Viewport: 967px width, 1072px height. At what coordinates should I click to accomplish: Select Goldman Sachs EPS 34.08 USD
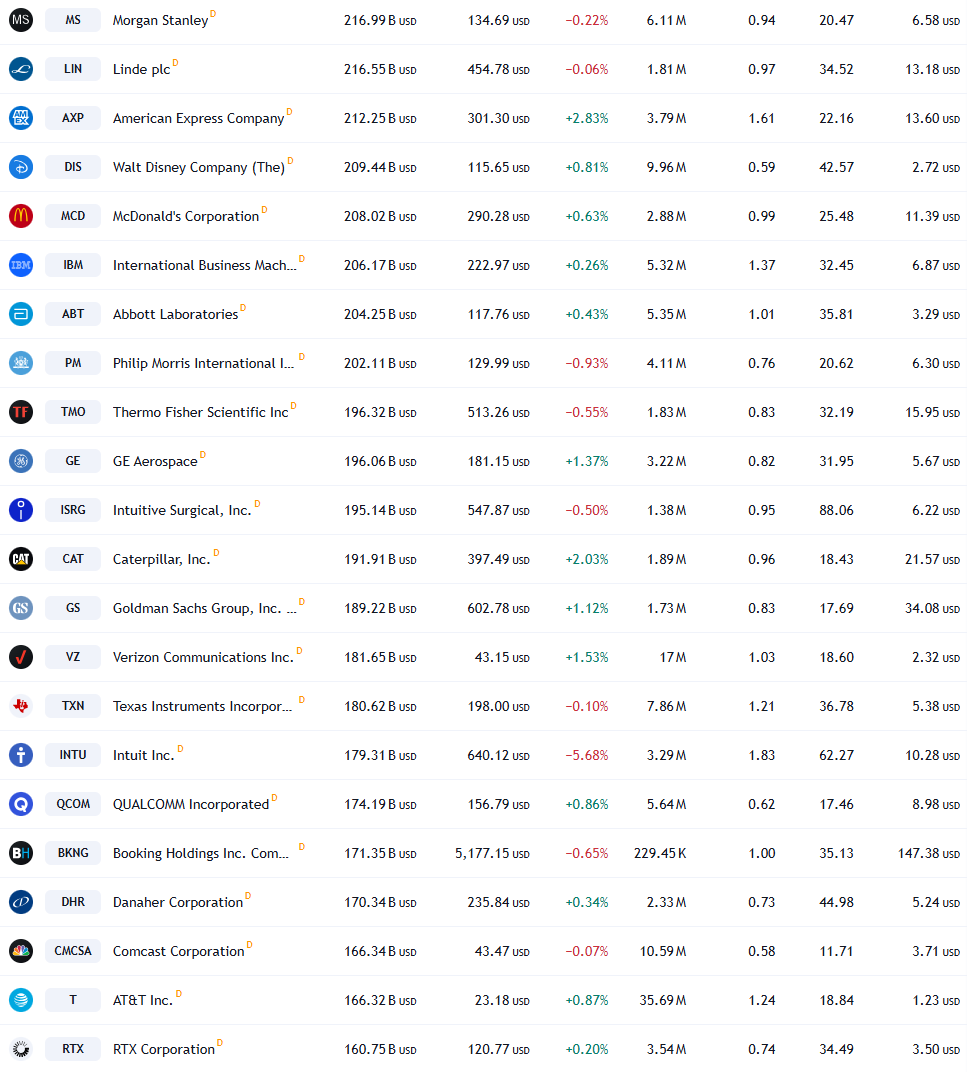click(932, 608)
